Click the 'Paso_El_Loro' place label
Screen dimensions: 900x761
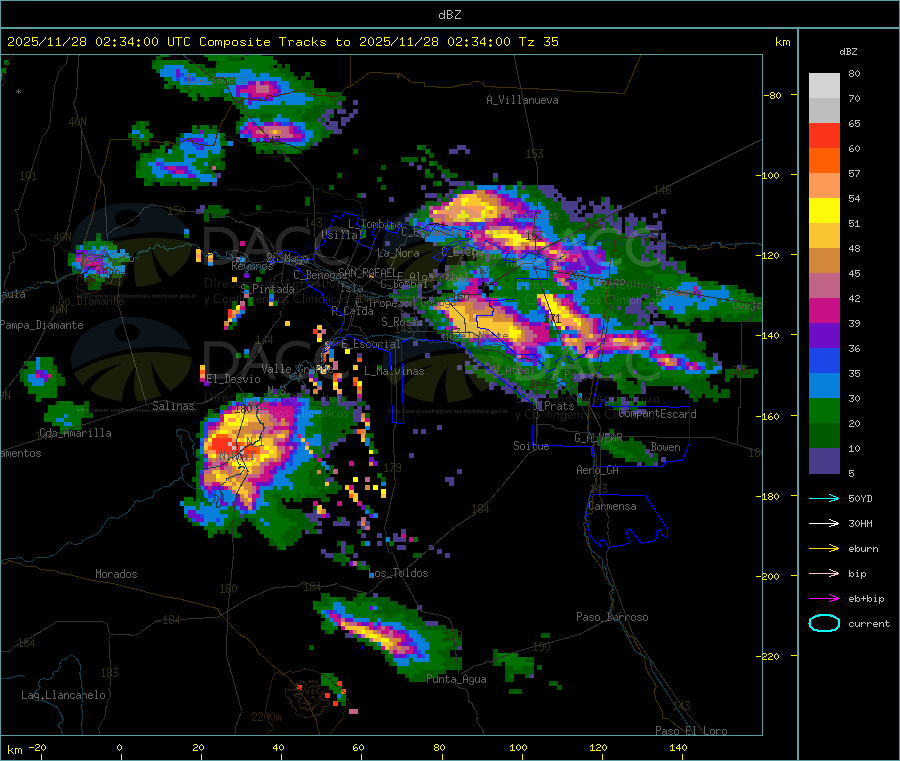(691, 731)
